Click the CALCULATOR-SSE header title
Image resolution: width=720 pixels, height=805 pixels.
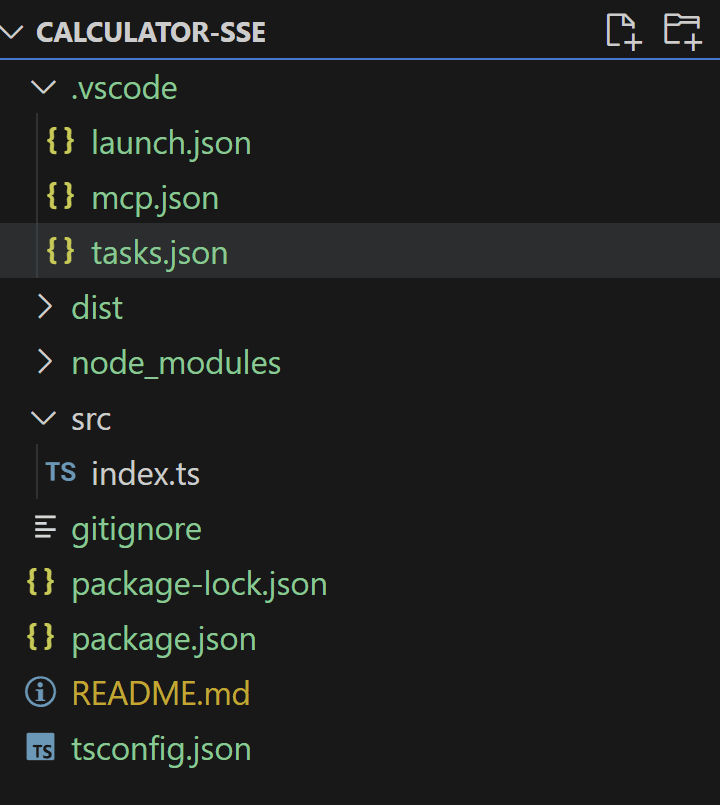click(151, 32)
